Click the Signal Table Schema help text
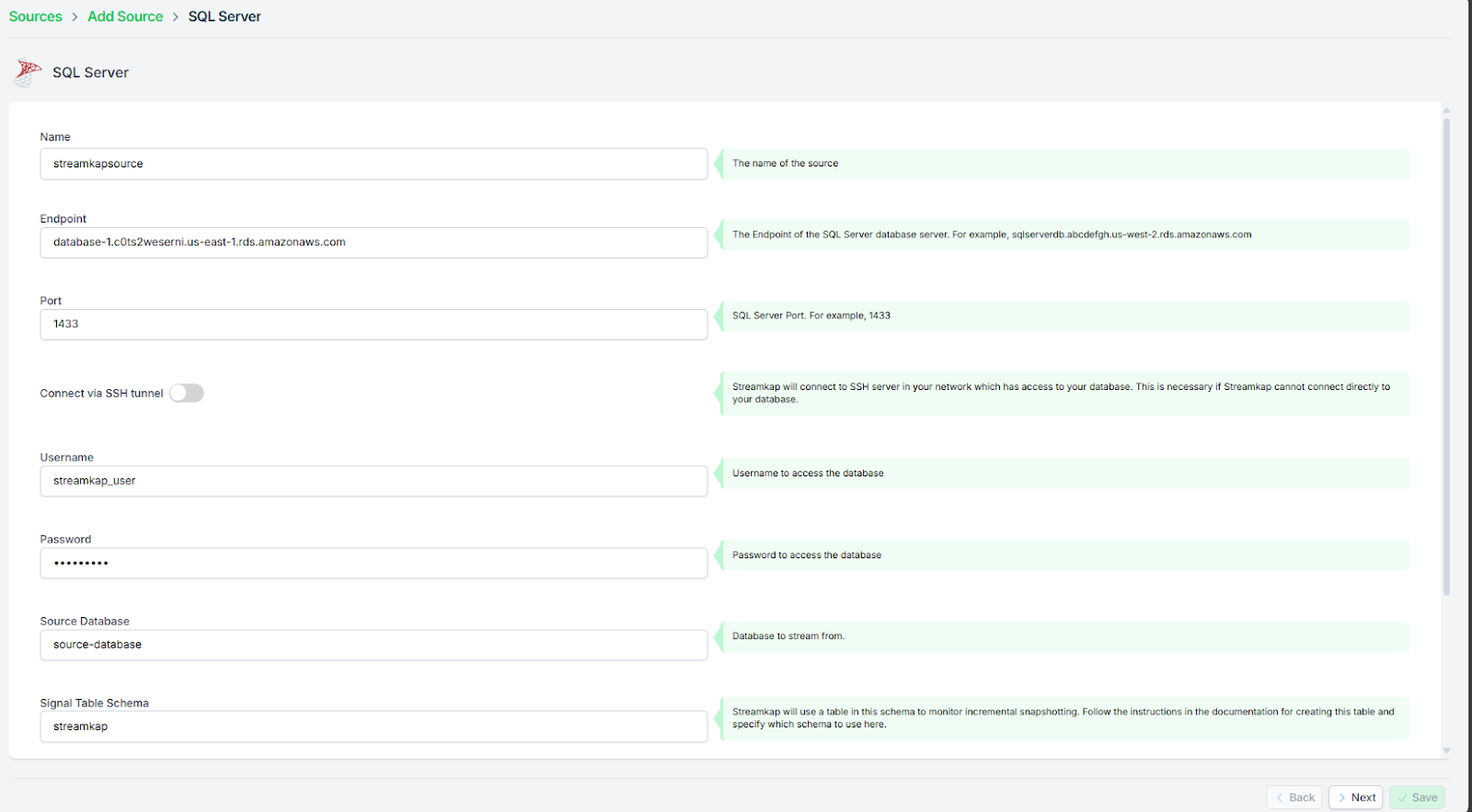This screenshot has height=812, width=1472. 1064,718
